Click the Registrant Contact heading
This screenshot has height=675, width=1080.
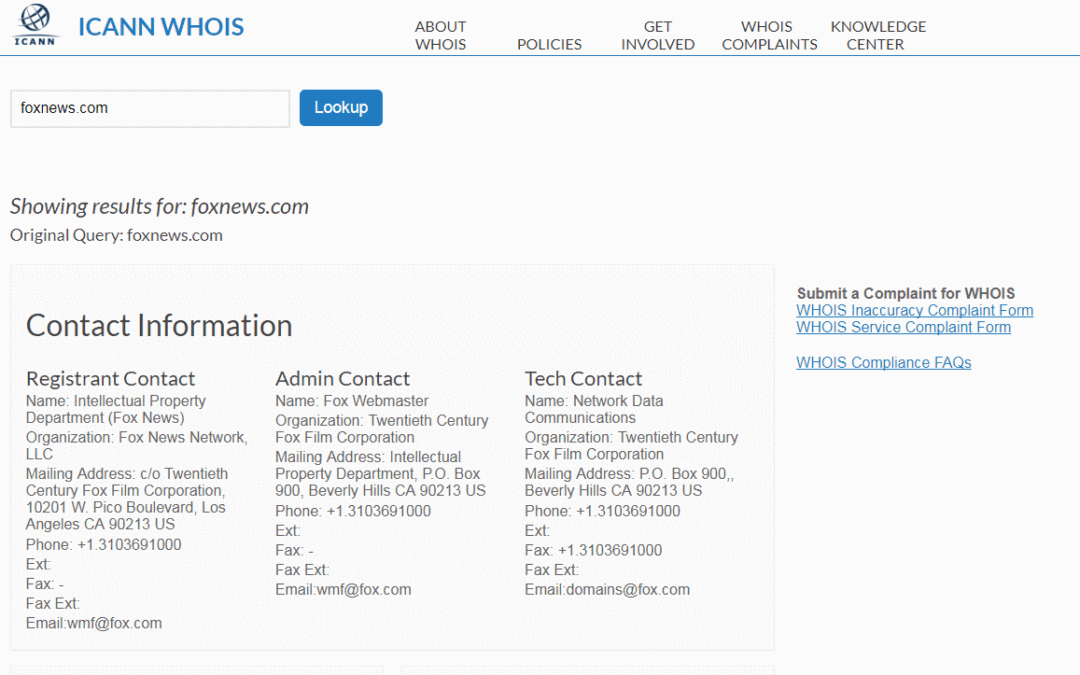tap(110, 379)
